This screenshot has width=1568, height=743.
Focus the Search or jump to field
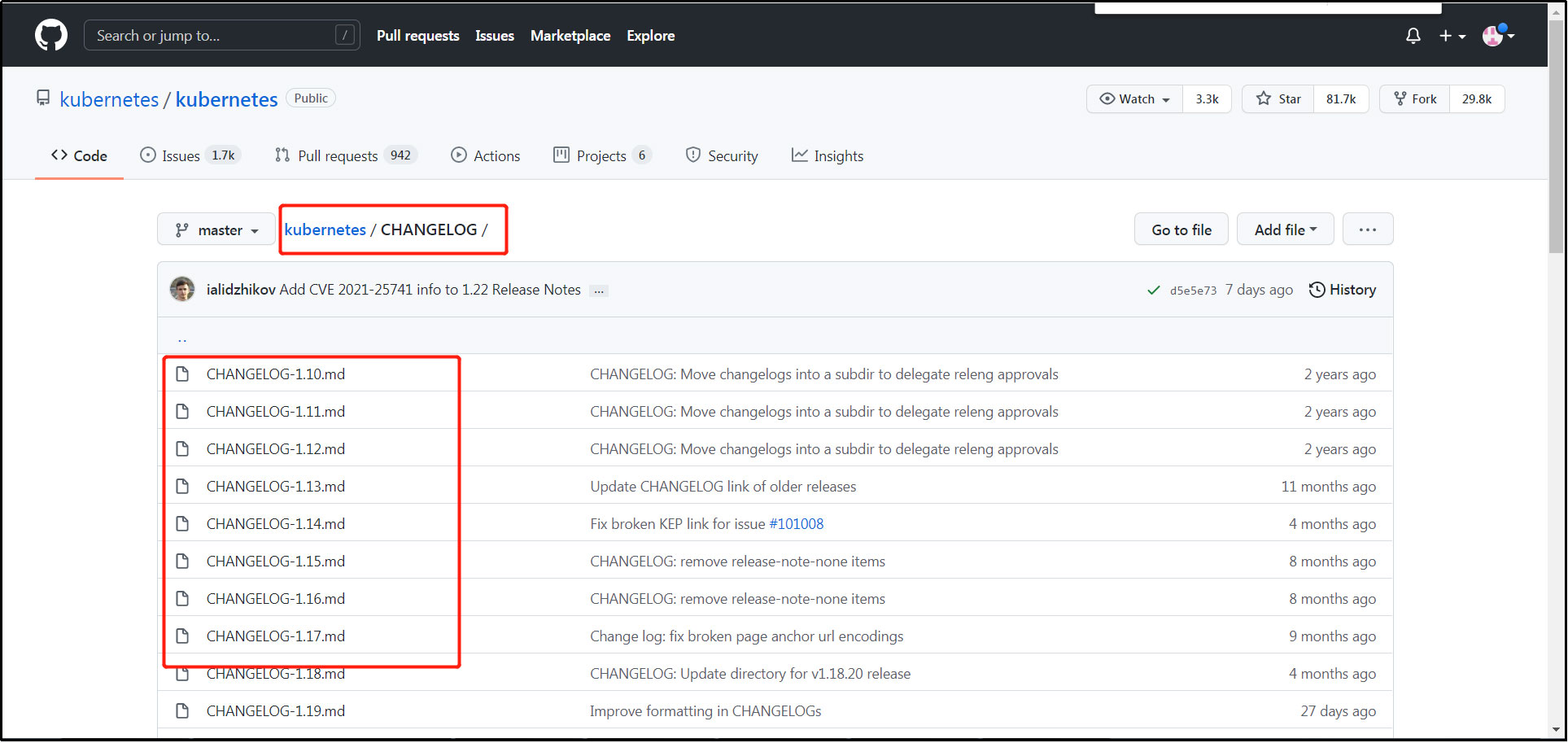click(221, 35)
